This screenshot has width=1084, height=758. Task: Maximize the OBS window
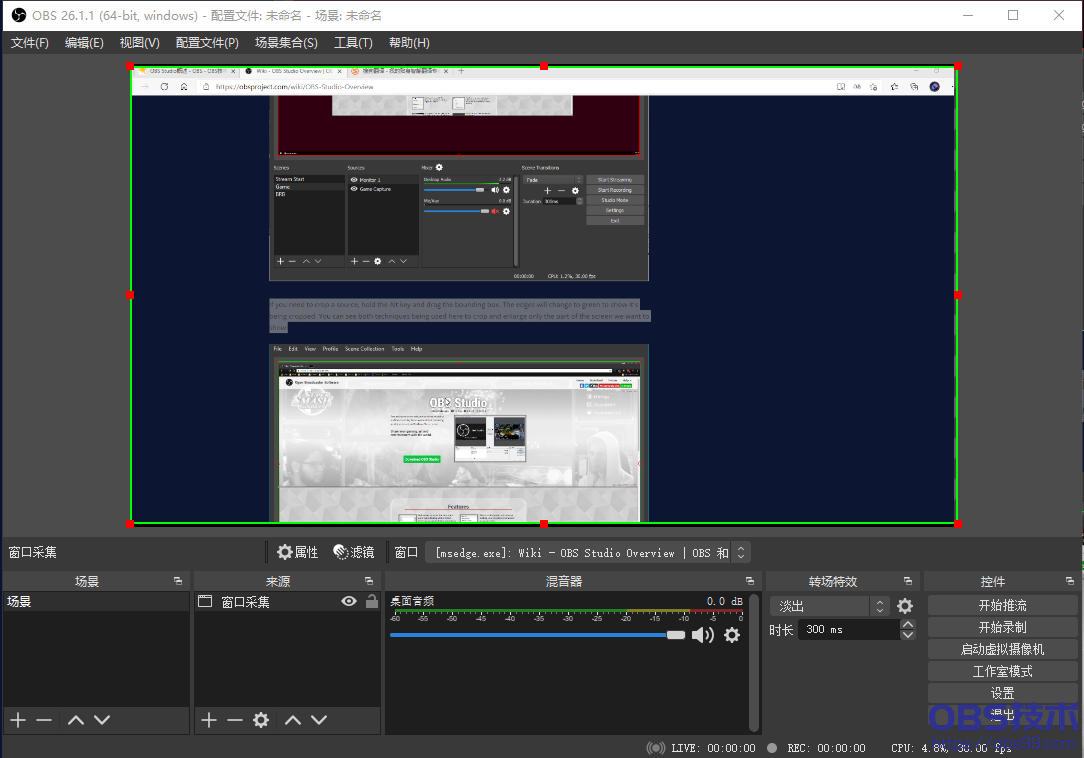click(x=1013, y=15)
